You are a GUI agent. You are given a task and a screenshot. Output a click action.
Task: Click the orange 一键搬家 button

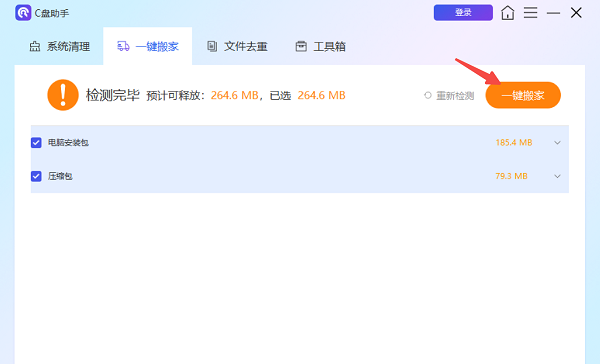pyautogui.click(x=523, y=95)
